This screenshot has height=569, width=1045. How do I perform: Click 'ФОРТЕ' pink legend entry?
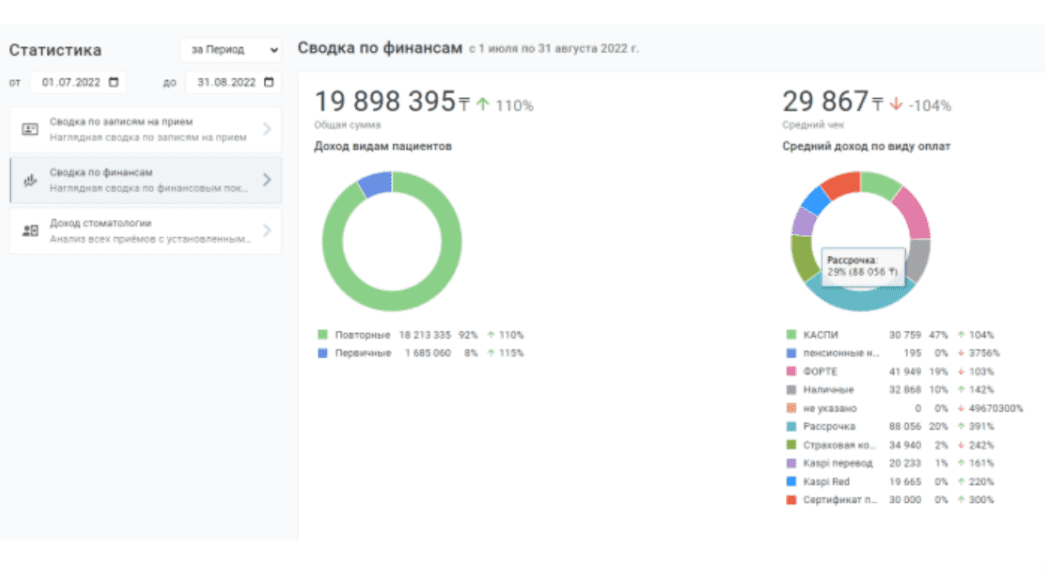click(821, 371)
